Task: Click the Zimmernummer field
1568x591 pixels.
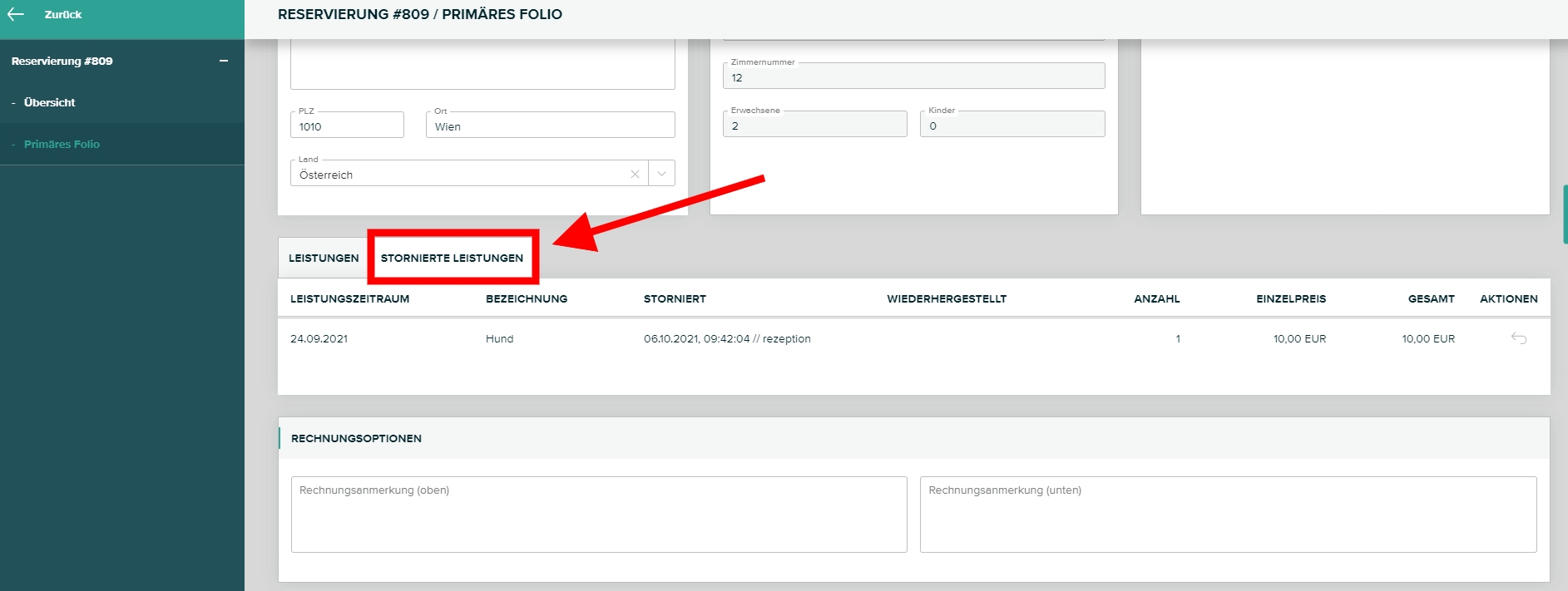Action: (913, 77)
